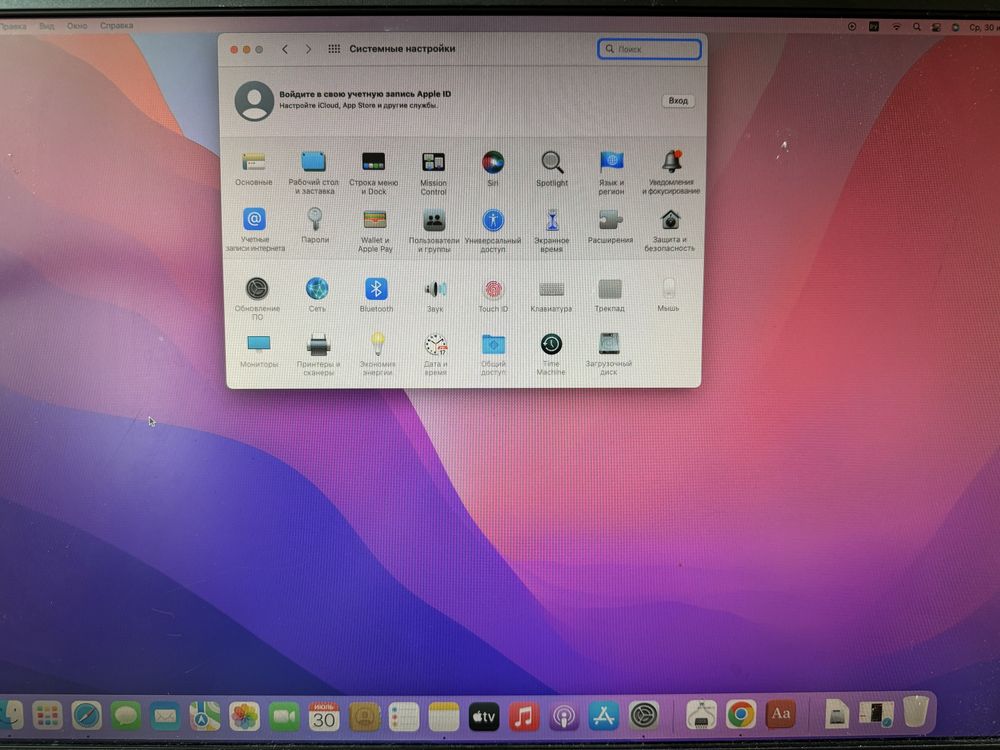
Task: Open Maps from the Dock
Action: click(205, 716)
